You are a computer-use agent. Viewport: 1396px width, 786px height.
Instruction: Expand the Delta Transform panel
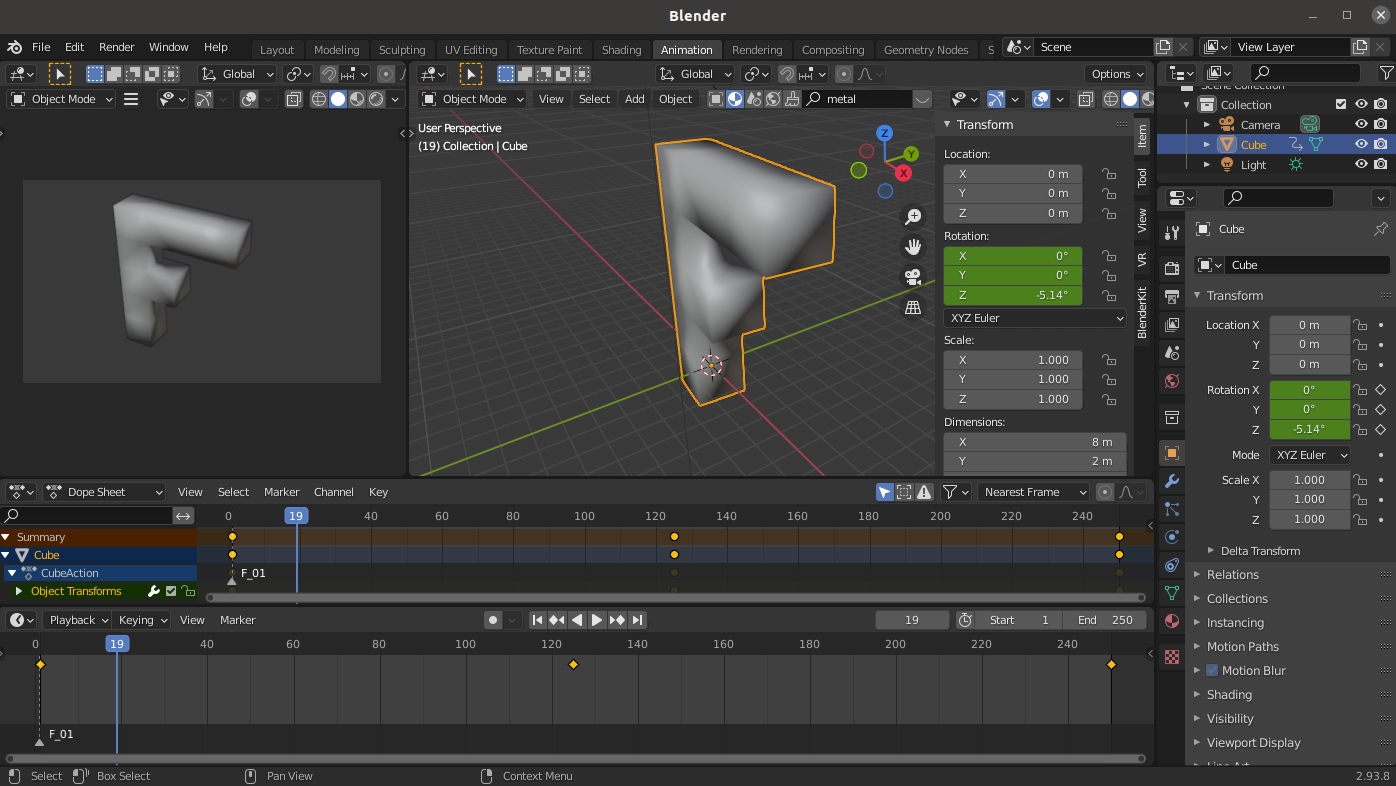coord(1260,550)
